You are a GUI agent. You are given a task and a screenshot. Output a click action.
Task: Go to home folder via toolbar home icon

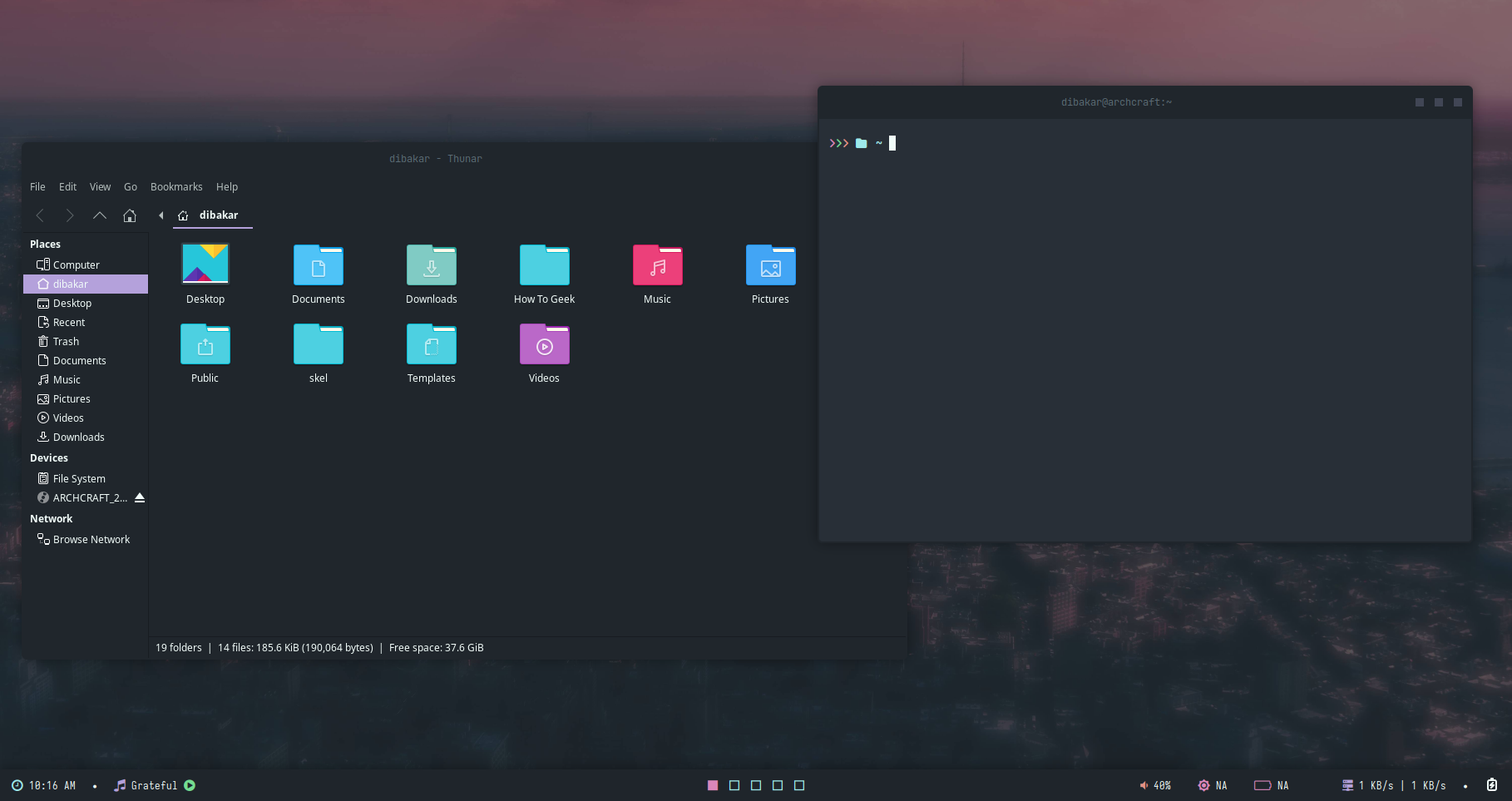[x=130, y=215]
